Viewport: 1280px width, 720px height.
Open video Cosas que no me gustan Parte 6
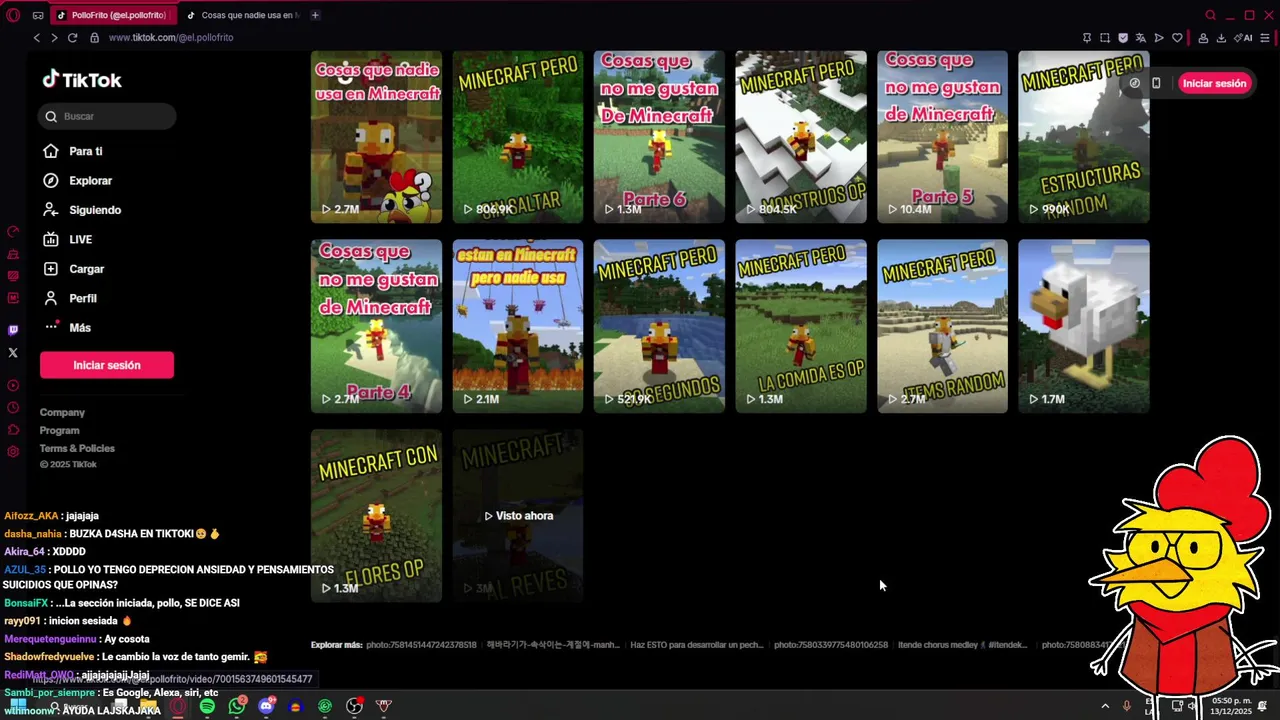click(659, 137)
